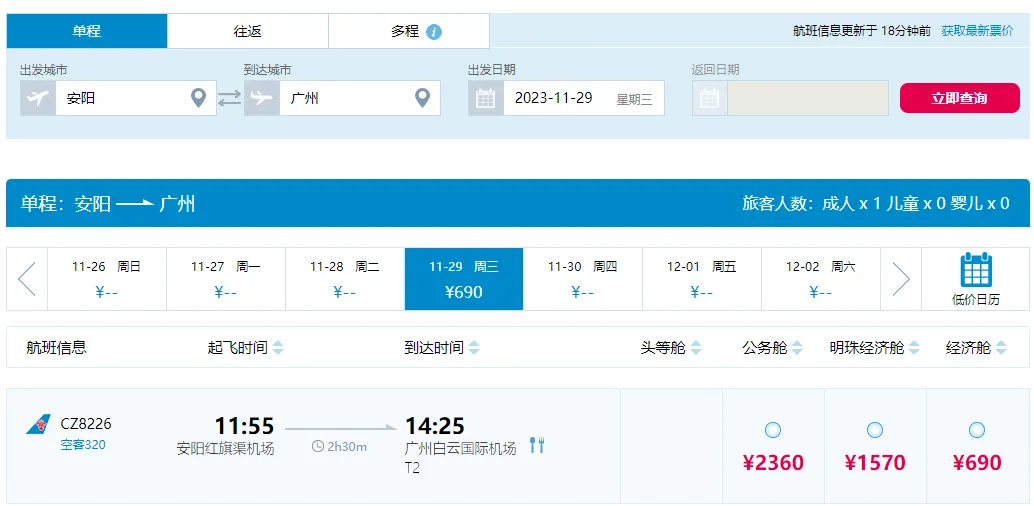The width and height of the screenshot is (1034, 506).
Task: Select date 12-02 周六
Action: coord(821,278)
